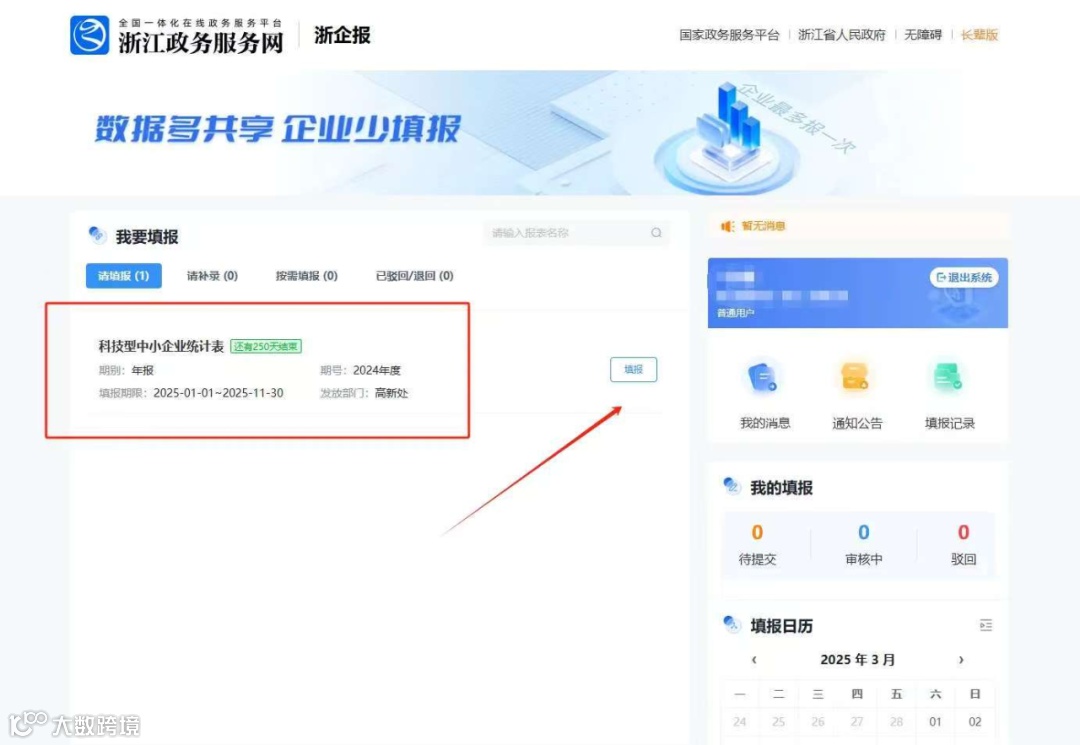This screenshot has height=745, width=1080.
Task: Click the 退出系统 logout button
Action: click(964, 277)
